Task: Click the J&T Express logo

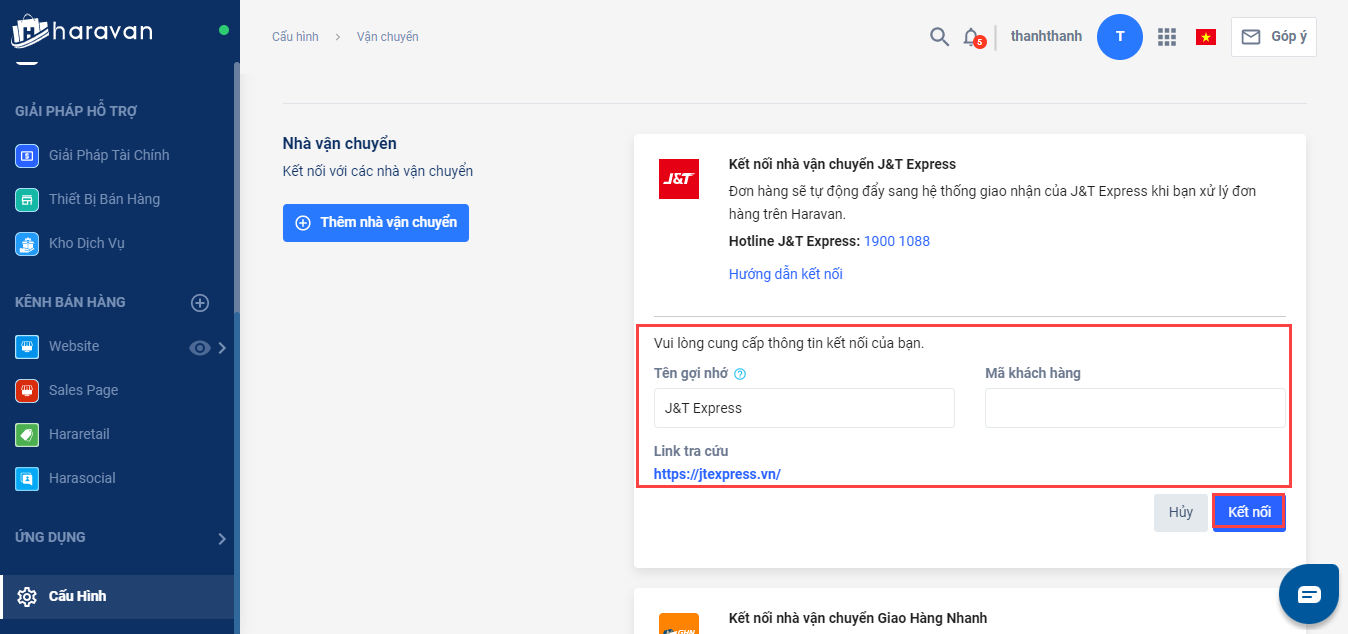Action: coord(679,179)
